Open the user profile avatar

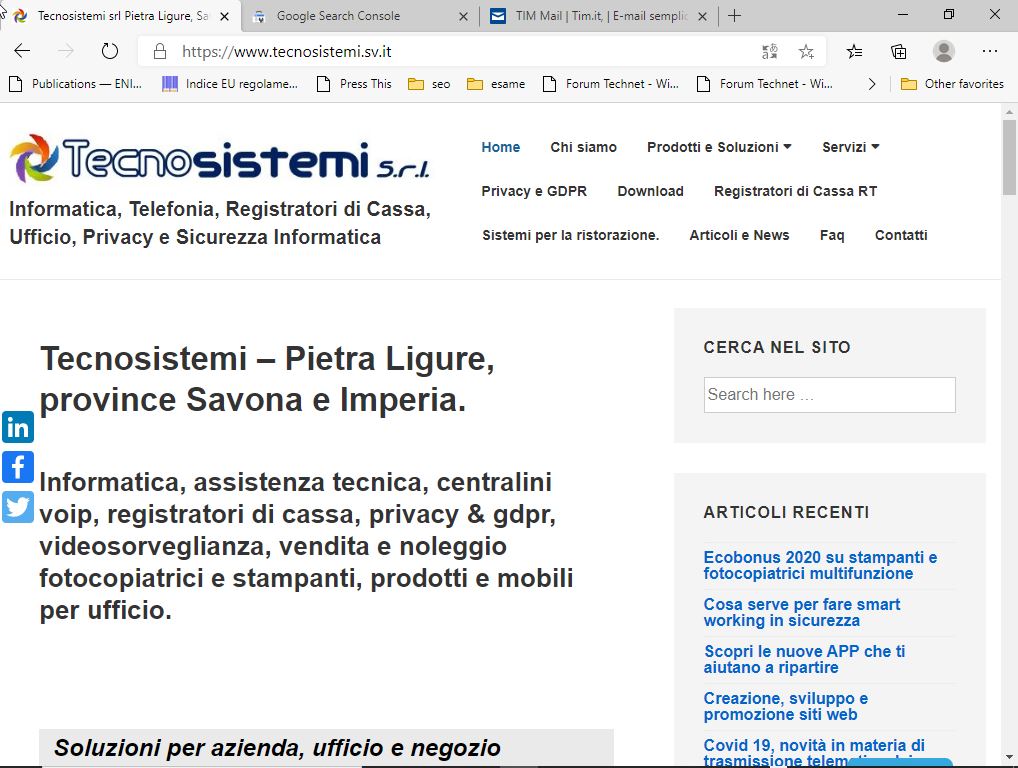(943, 51)
